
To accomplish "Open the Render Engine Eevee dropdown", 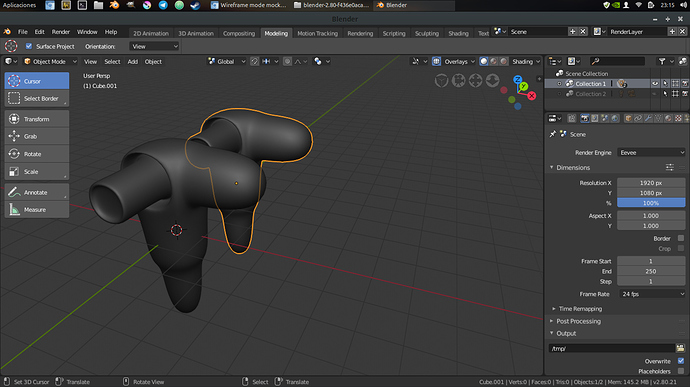I will click(x=651, y=152).
